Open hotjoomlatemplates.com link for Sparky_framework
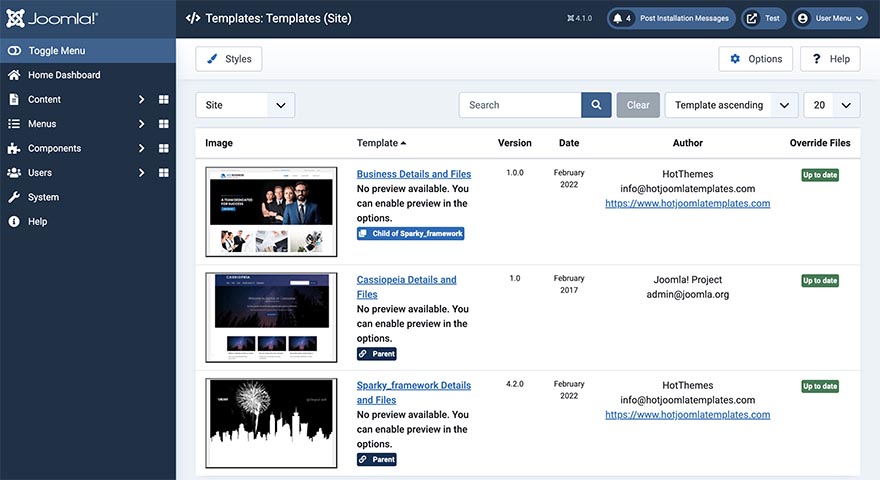Viewport: 880px width, 480px height. click(x=688, y=415)
